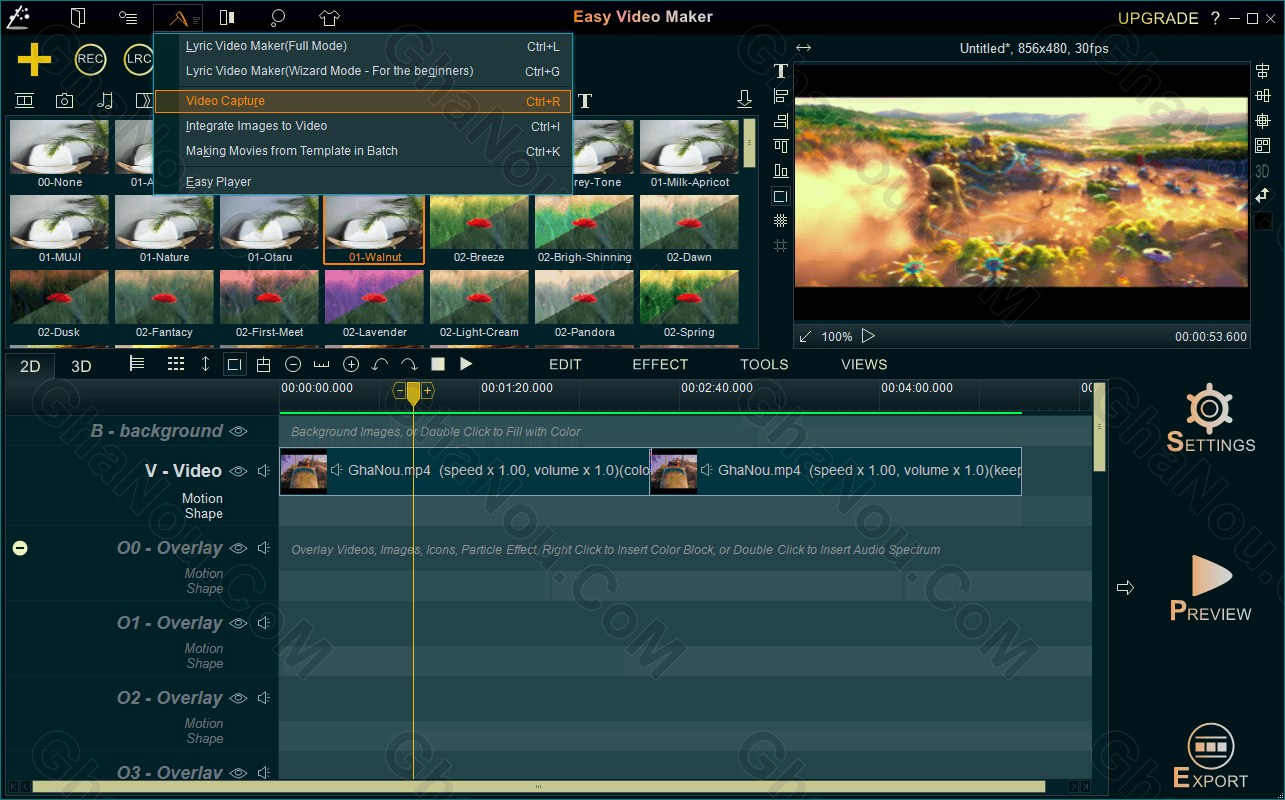
Task: Mute the O1 - Overlay track
Action: [x=264, y=623]
